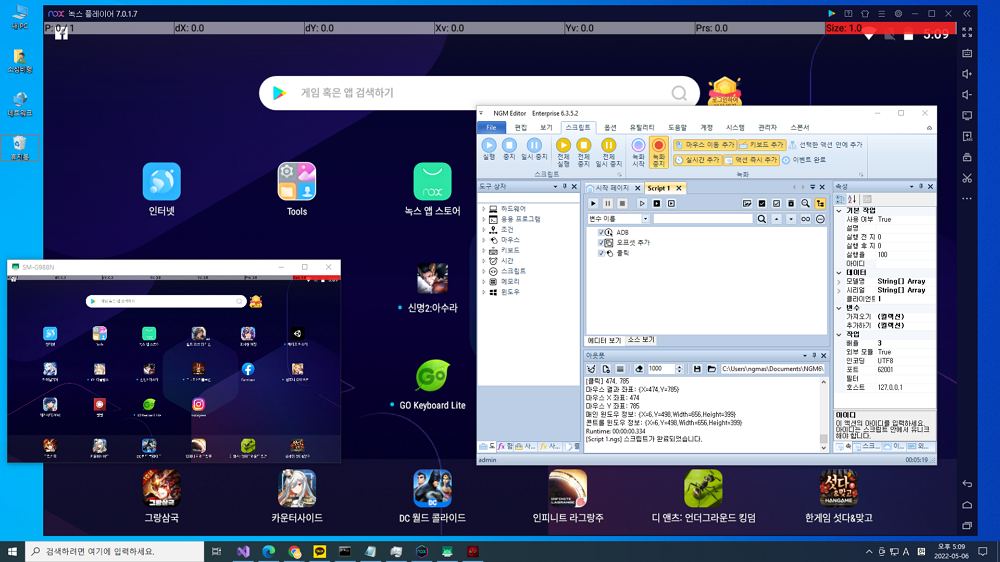Click the Windows taskbar search box
This screenshot has width=1000, height=562.
[x=115, y=551]
